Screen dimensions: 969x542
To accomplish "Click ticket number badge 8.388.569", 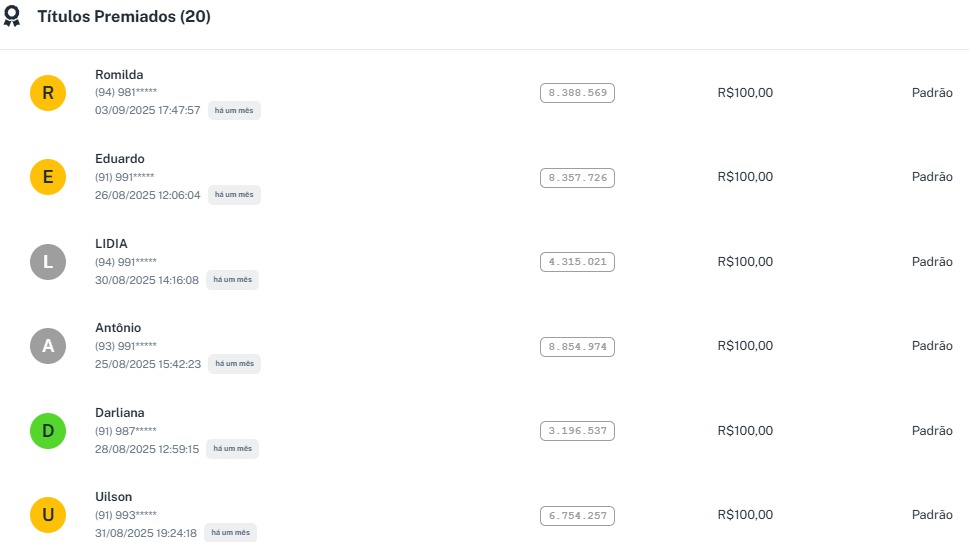I will (x=577, y=93).
